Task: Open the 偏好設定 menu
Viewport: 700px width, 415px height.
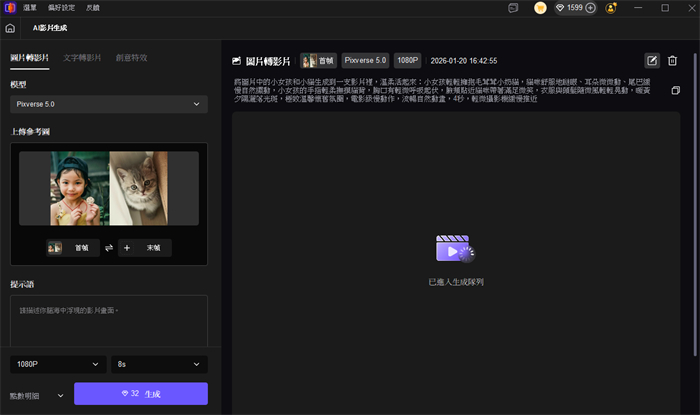Action: [x=62, y=8]
